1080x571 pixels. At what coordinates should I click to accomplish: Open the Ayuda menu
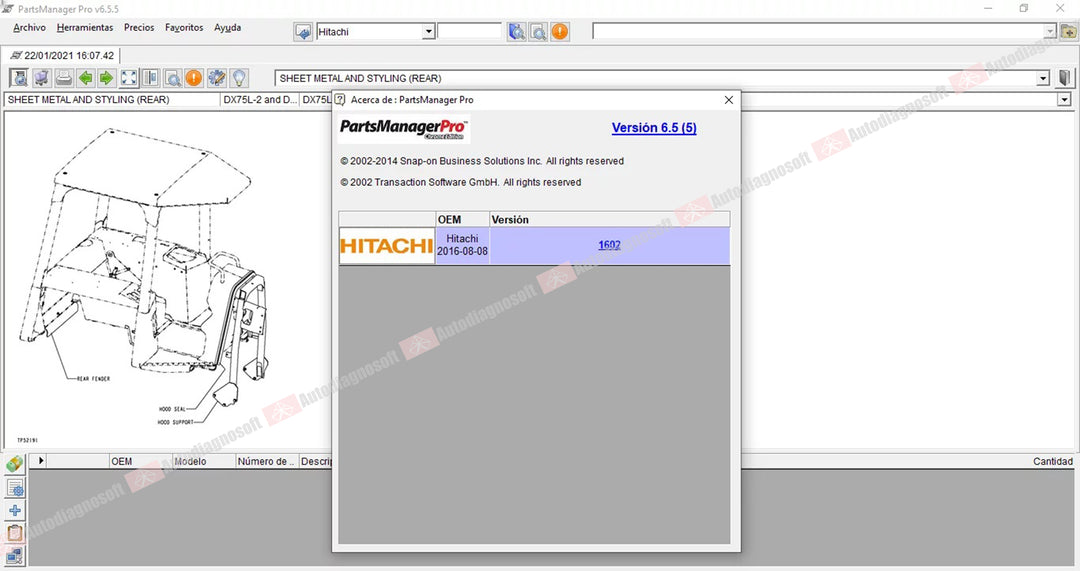[227, 28]
